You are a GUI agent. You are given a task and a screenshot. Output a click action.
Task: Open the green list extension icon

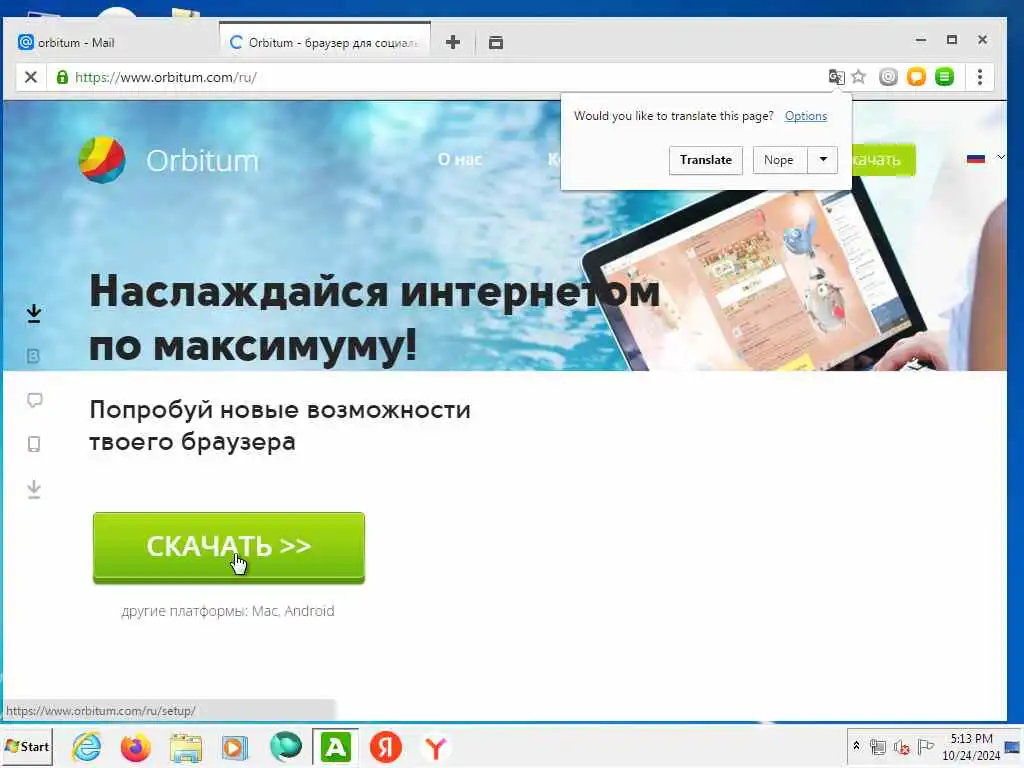944,77
